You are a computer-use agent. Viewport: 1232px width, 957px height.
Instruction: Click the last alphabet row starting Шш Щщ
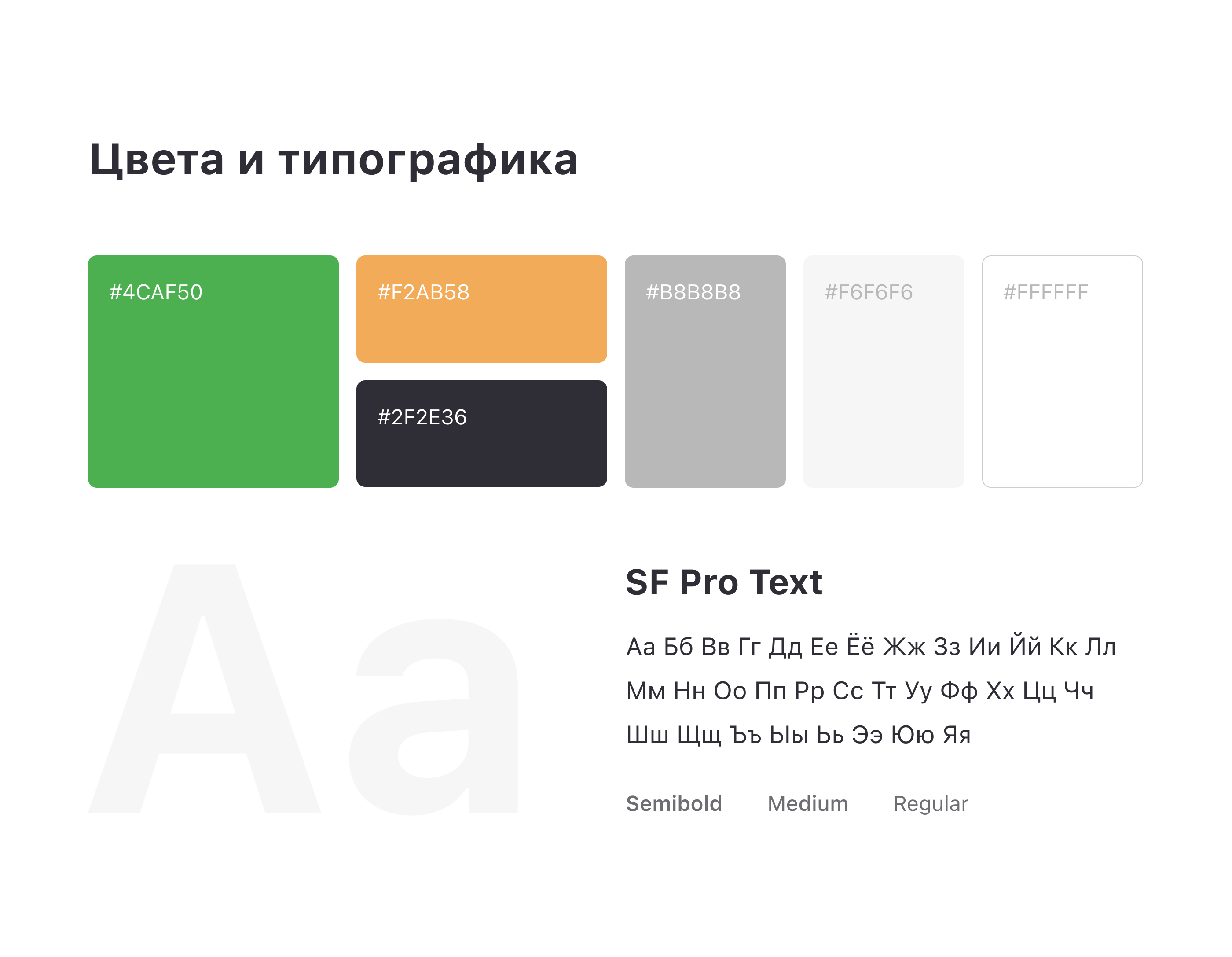798,735
